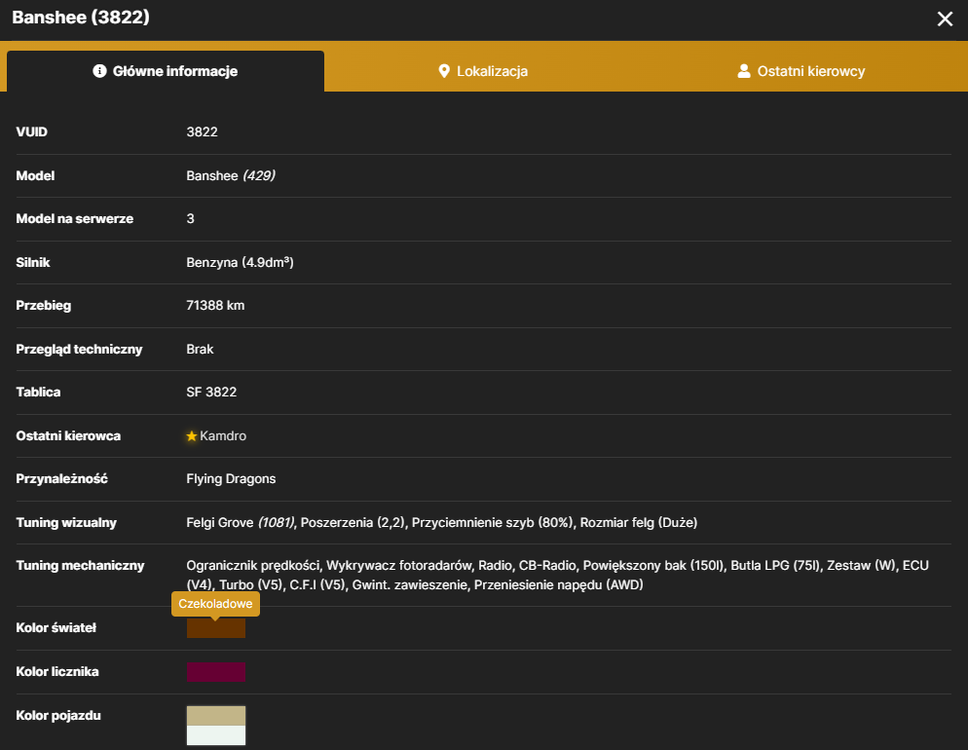Viewport: 968px width, 750px height.
Task: Click the beige top Kolor pojazdu swatch
Action: (216, 716)
